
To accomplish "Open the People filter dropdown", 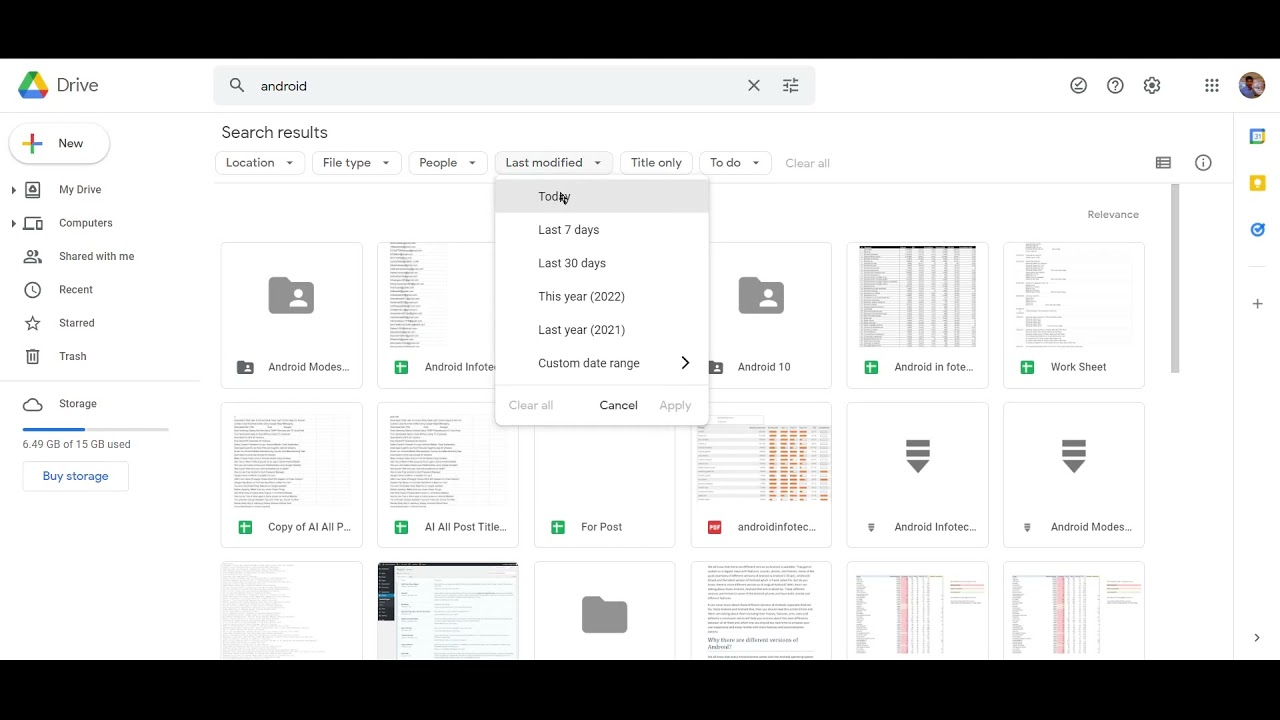I will (448, 163).
